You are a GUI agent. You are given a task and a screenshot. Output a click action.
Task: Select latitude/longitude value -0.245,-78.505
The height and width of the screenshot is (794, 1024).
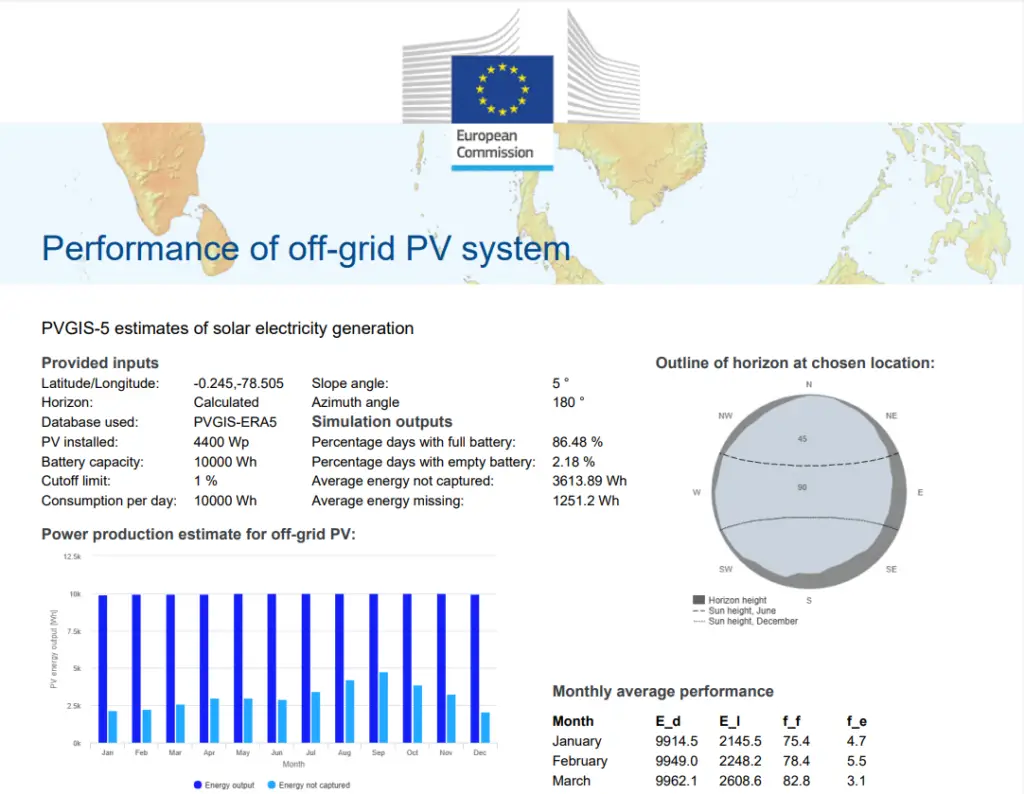pyautogui.click(x=238, y=383)
